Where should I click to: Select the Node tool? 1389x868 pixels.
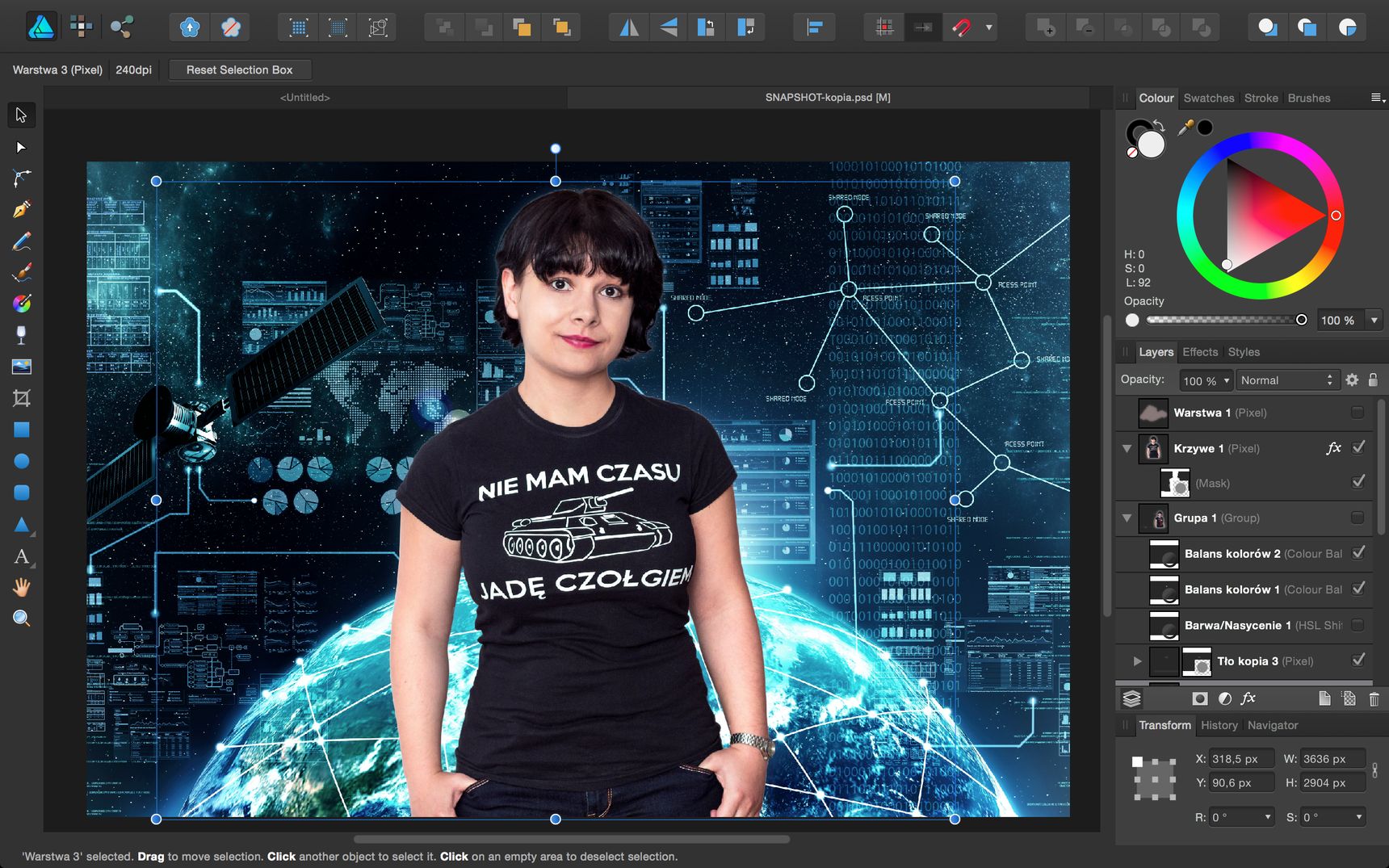(x=21, y=147)
